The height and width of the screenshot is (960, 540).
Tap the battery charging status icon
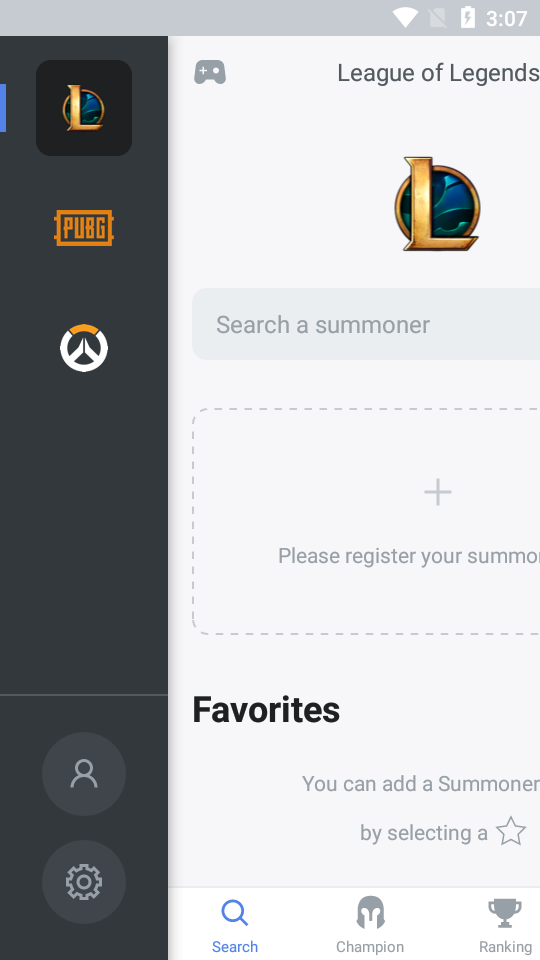[x=468, y=18]
